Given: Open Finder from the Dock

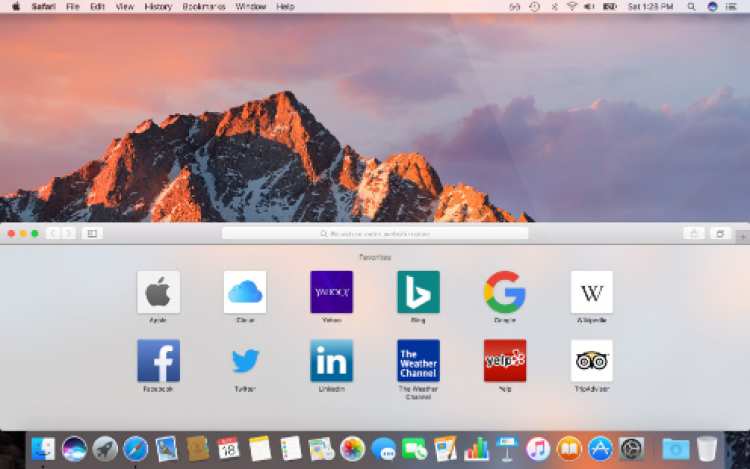Looking at the screenshot, I should tap(43, 449).
